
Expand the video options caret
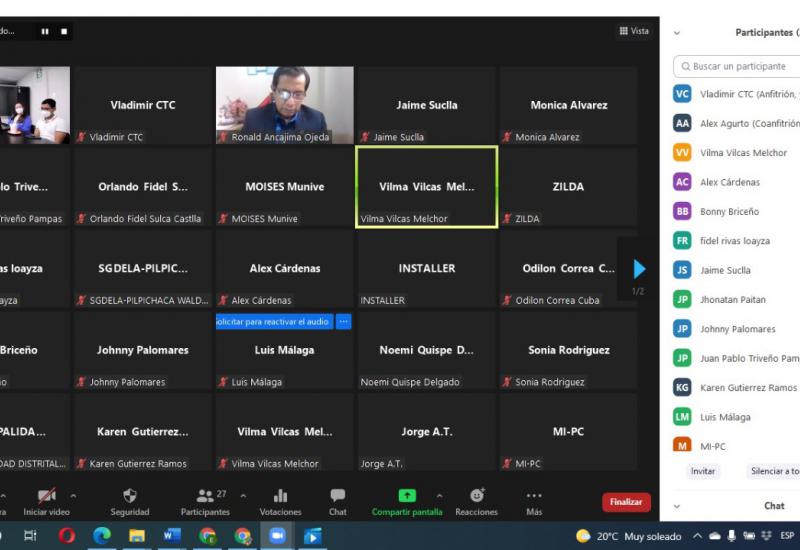73,495
